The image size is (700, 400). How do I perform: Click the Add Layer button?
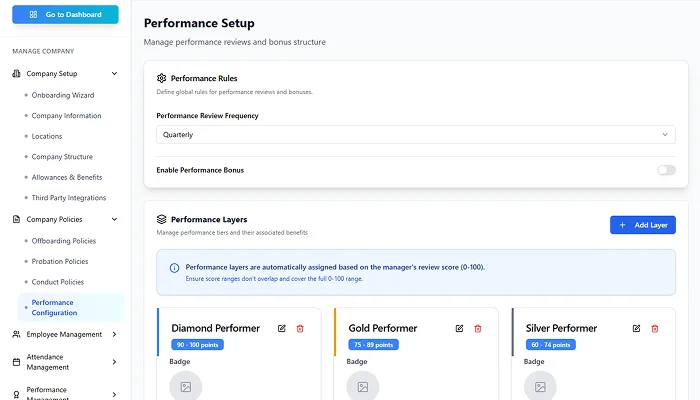[x=643, y=225]
